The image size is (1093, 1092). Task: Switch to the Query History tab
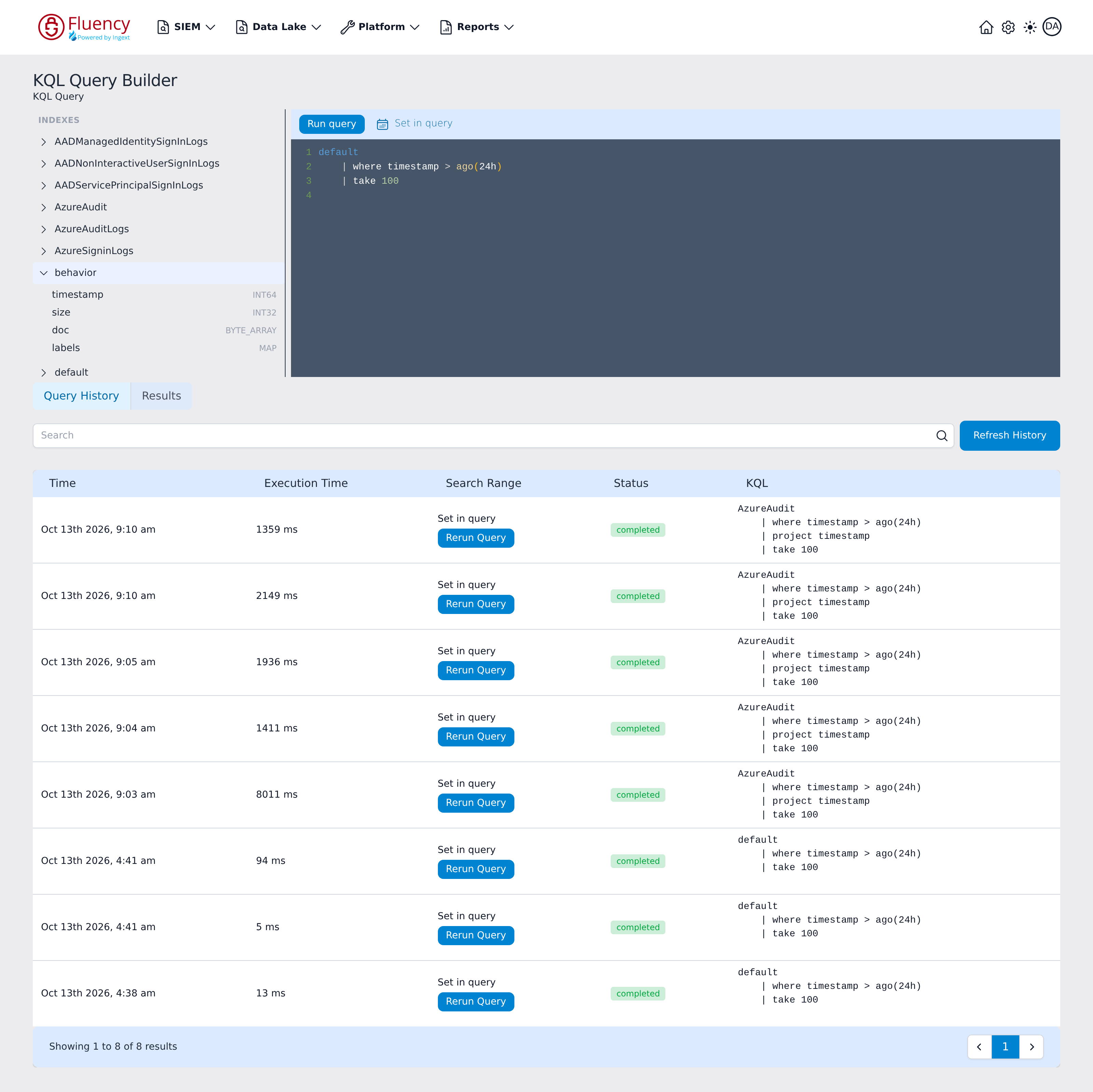tap(82, 396)
